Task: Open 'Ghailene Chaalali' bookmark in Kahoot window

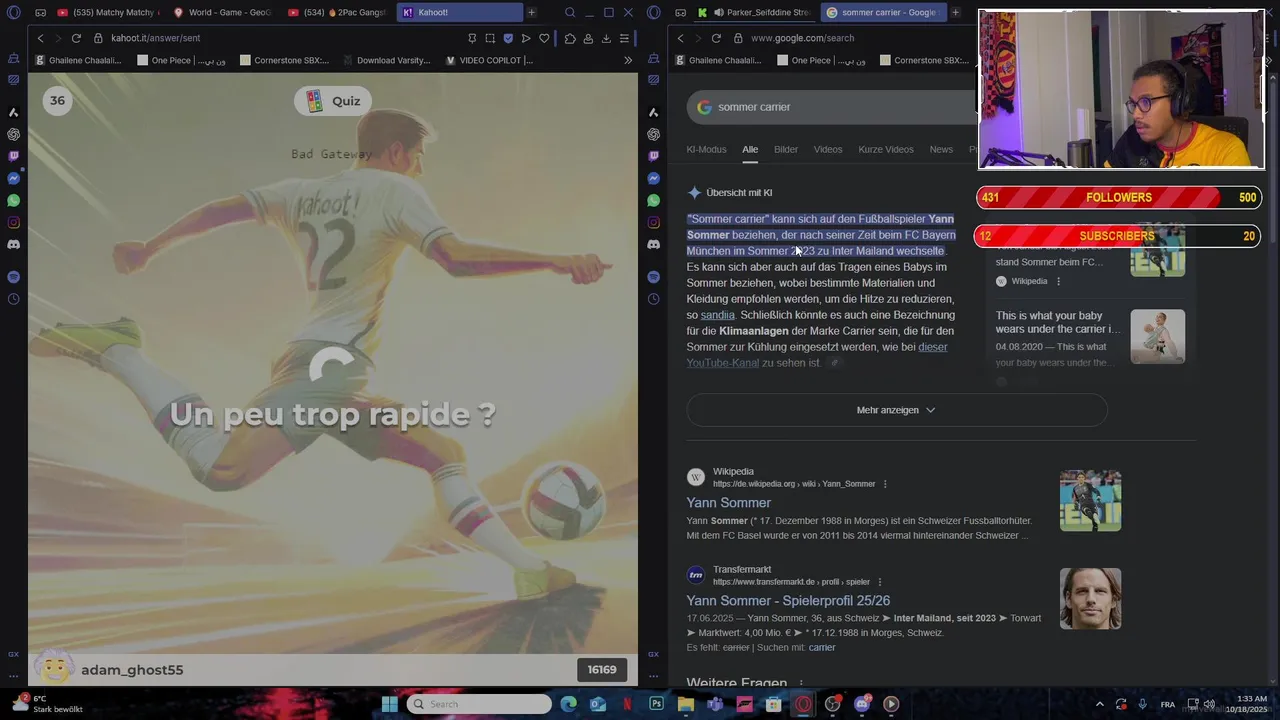Action: click(78, 60)
